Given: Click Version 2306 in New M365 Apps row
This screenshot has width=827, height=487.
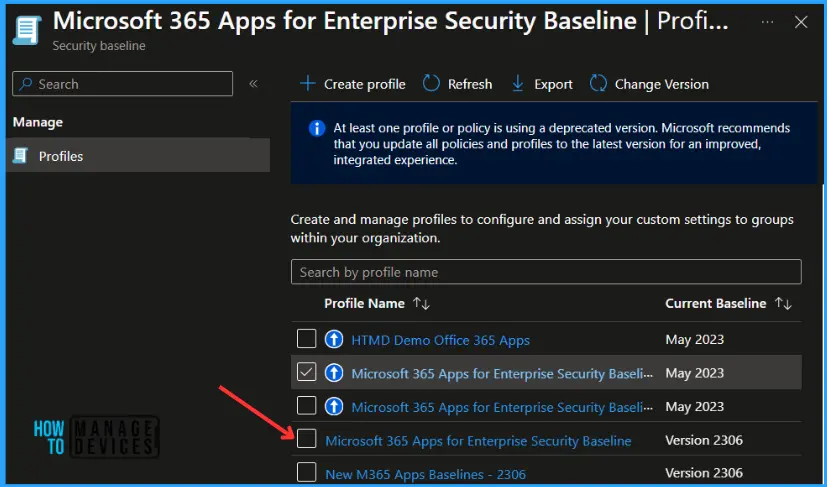Looking at the screenshot, I should pyautogui.click(x=704, y=473).
